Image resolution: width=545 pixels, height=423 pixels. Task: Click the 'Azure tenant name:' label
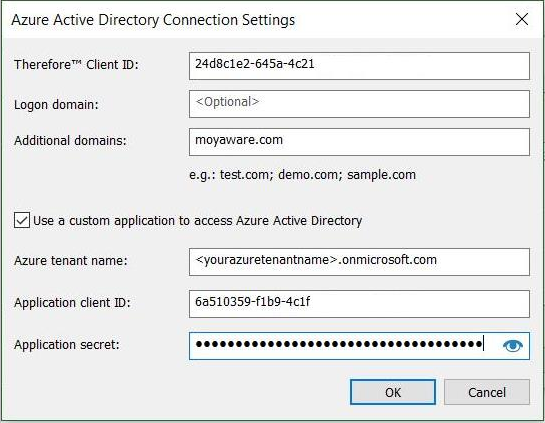(71, 261)
